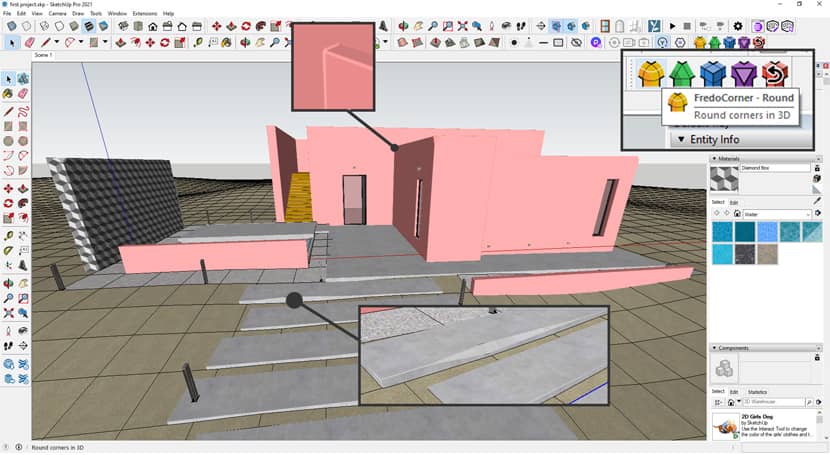Toggle shaded with textures style

(89, 26)
